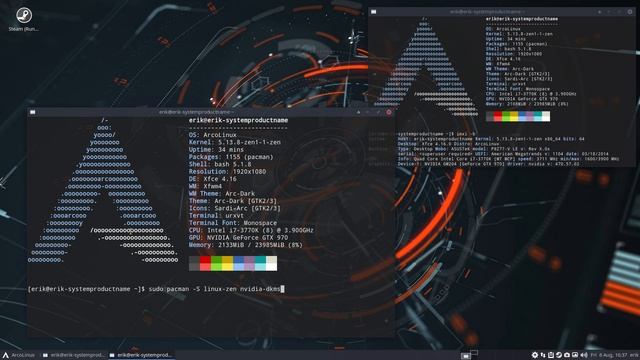Click 'Theme: Arc-Dark [GTK2/3]' in front terminal

pos(233,201)
